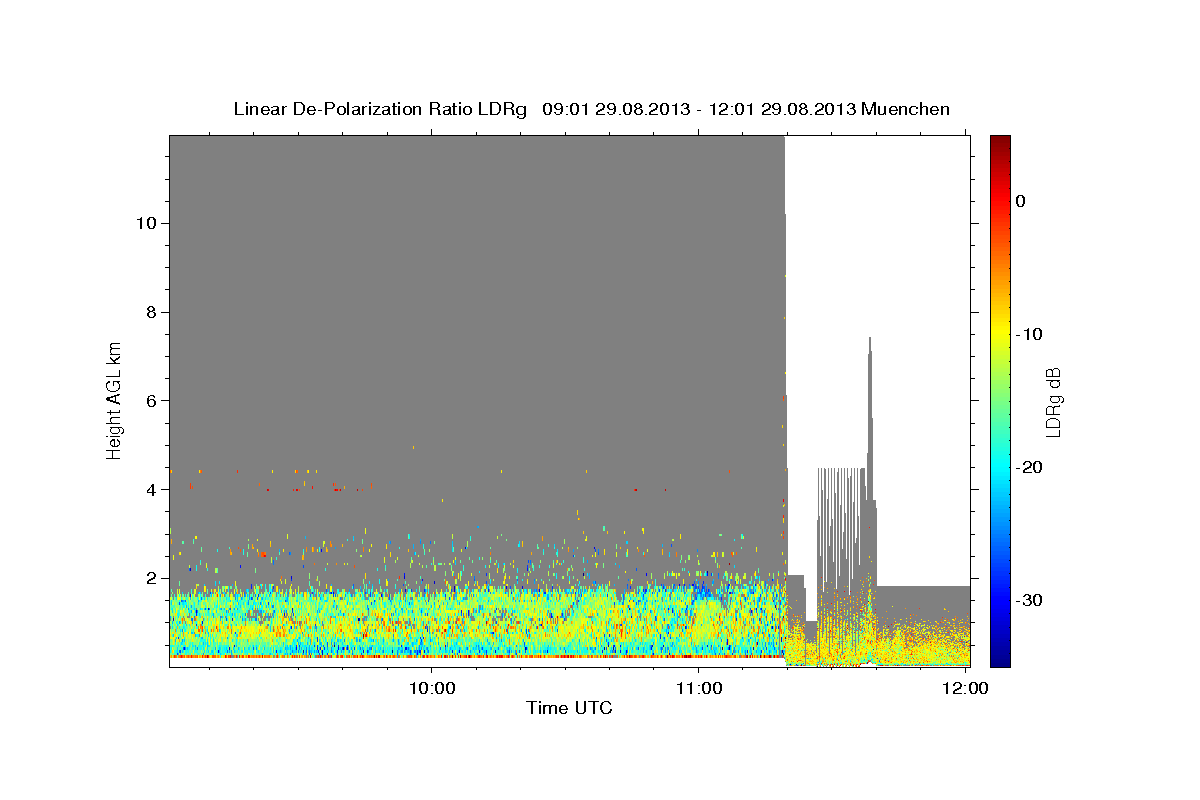
Task: Click the colorbar value 0
Action: pyautogui.click(x=1021, y=201)
